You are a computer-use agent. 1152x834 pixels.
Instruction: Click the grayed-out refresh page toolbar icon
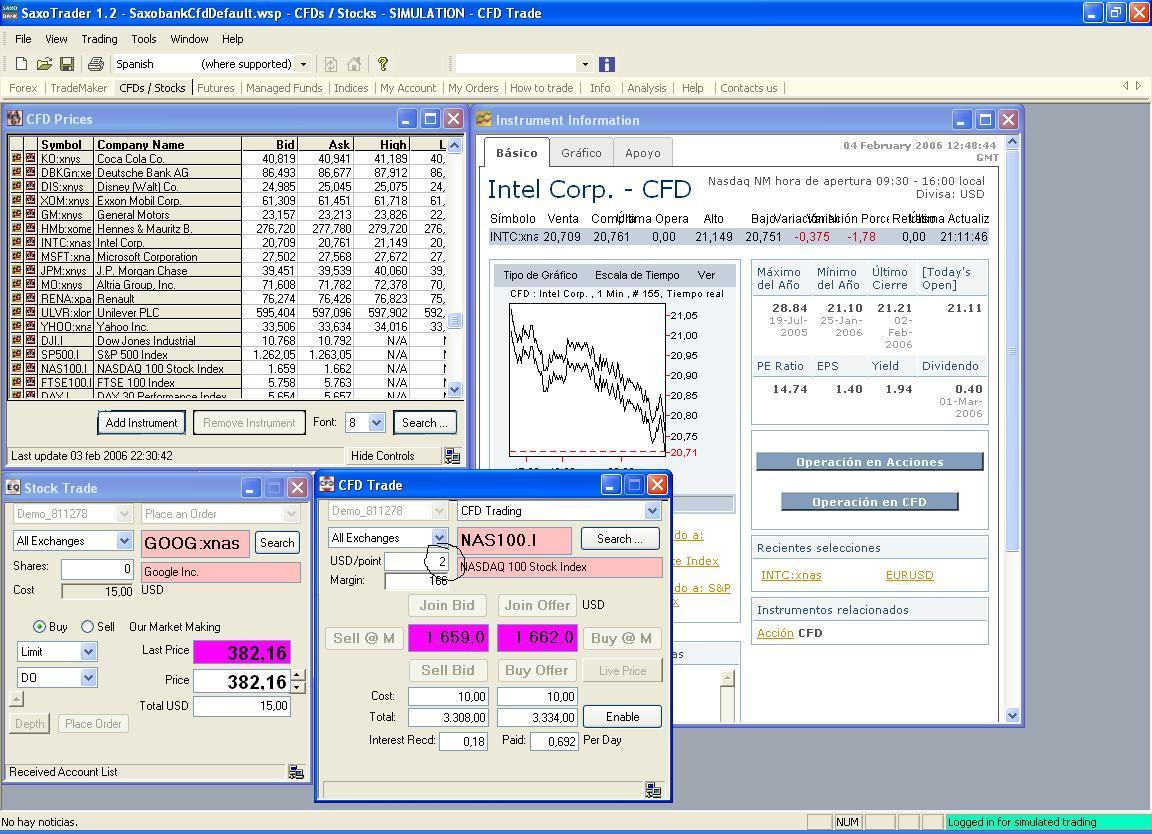[331, 64]
